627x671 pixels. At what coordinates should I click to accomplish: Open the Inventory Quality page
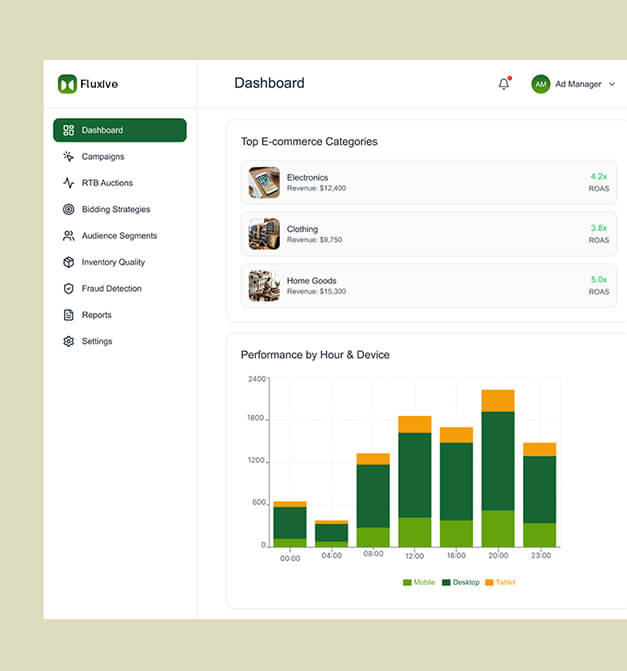[x=120, y=262]
